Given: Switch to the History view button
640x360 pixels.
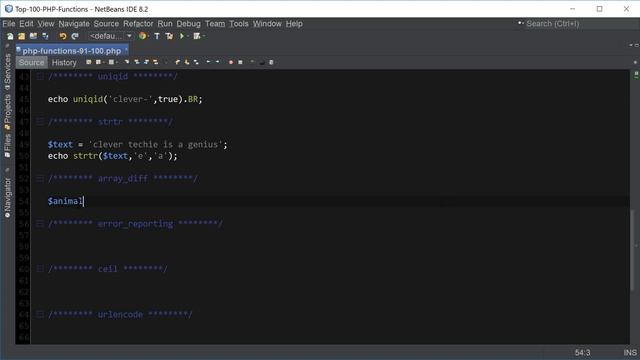Looking at the screenshot, I should (64, 62).
